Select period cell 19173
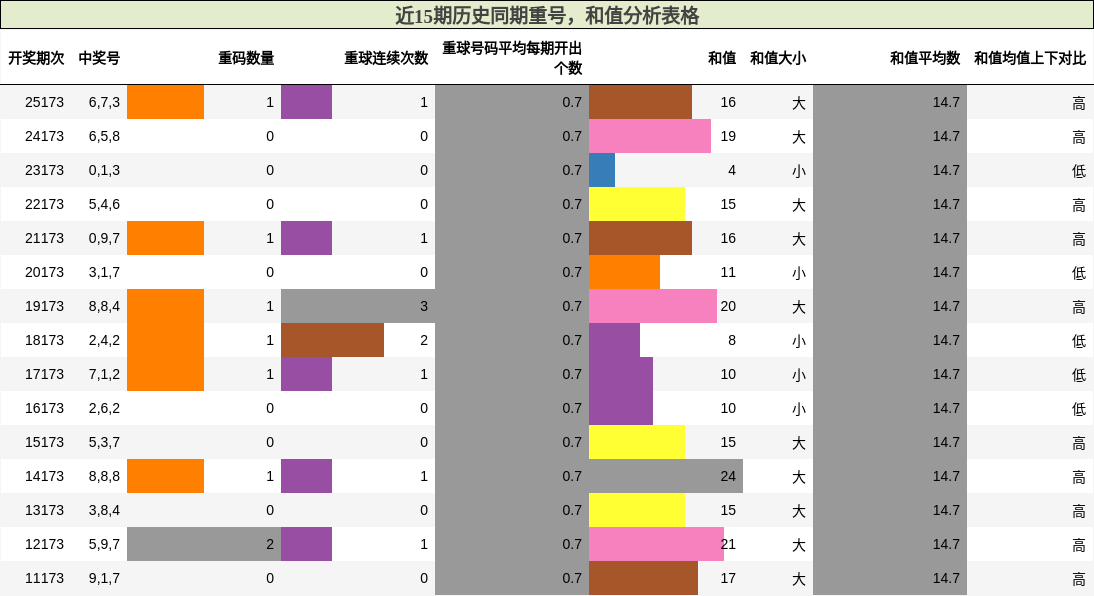This screenshot has width=1094, height=596. (44, 306)
